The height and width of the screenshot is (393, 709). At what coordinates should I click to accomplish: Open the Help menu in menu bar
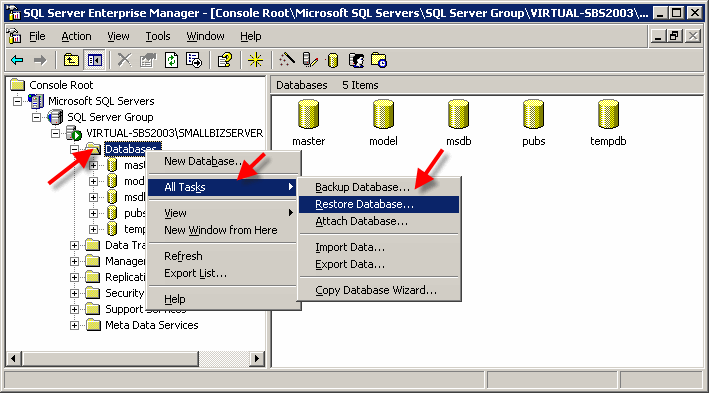coord(251,36)
